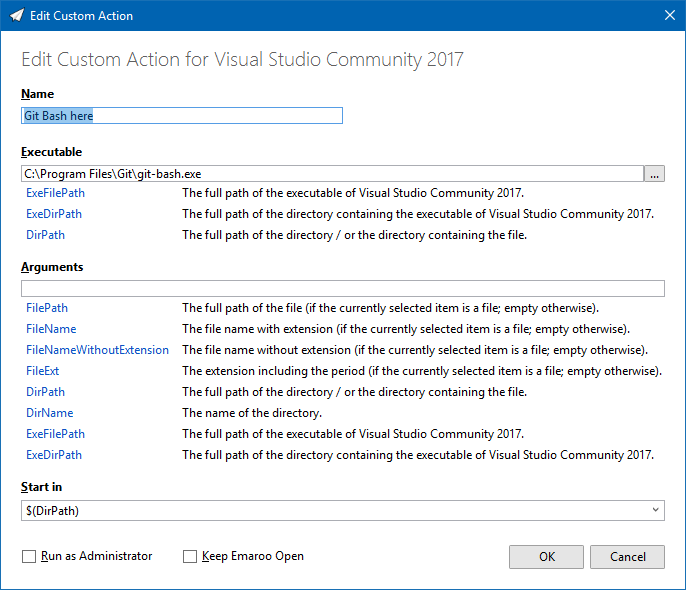The height and width of the screenshot is (590, 686).
Task: Click the Name input field
Action: (182, 115)
